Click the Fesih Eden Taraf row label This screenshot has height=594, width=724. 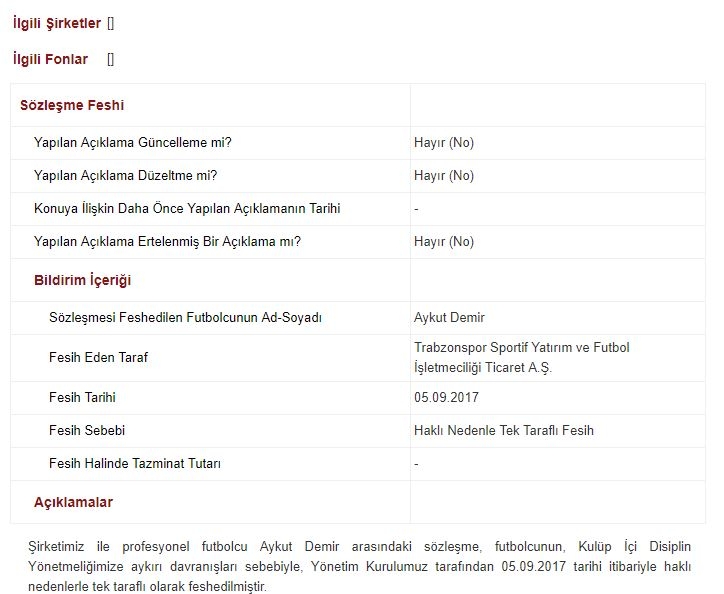click(x=98, y=357)
